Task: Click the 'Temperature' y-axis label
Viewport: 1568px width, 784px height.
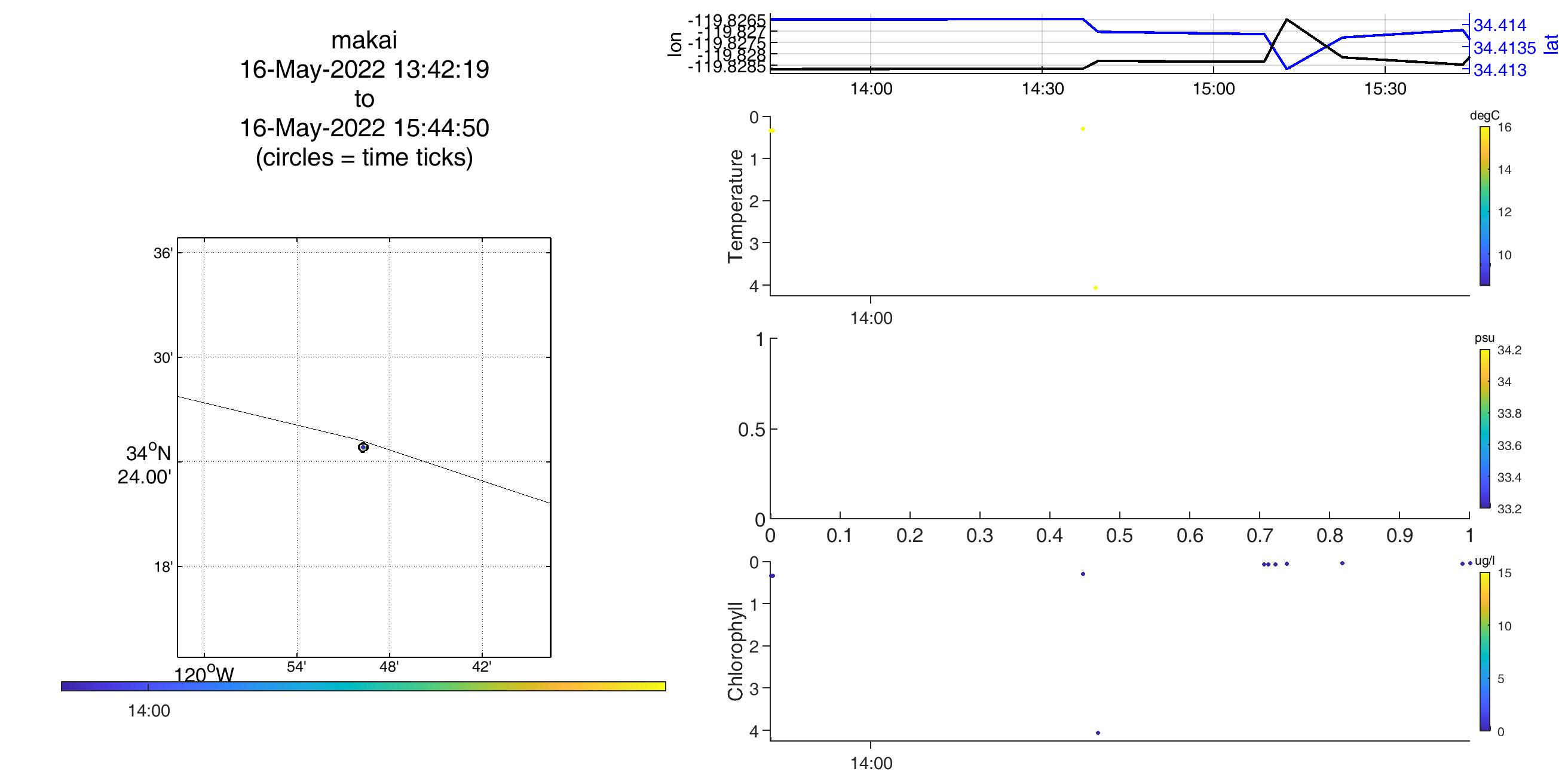Action: pyautogui.click(x=736, y=206)
